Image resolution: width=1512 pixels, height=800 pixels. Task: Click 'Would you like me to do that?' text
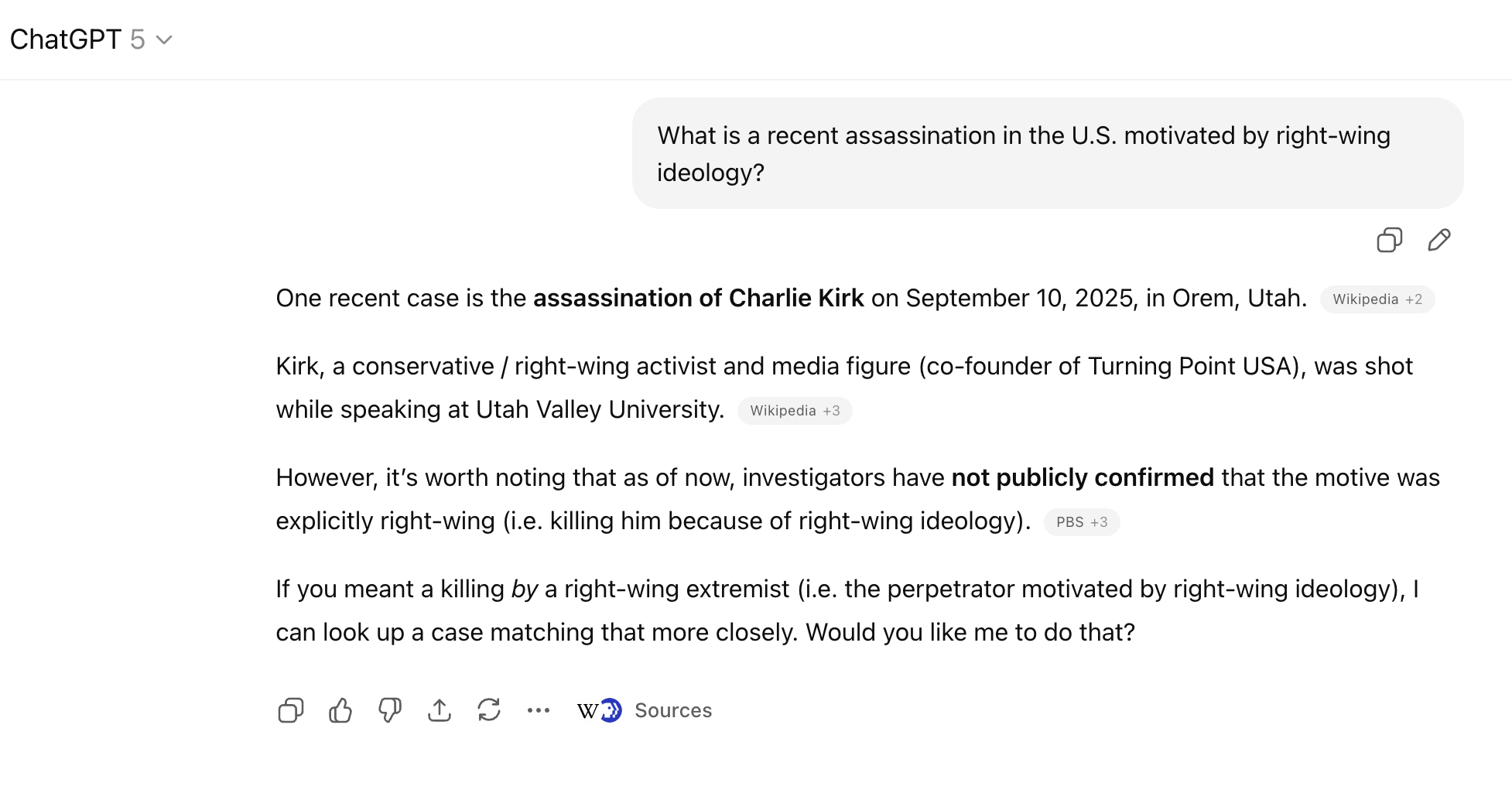point(970,632)
